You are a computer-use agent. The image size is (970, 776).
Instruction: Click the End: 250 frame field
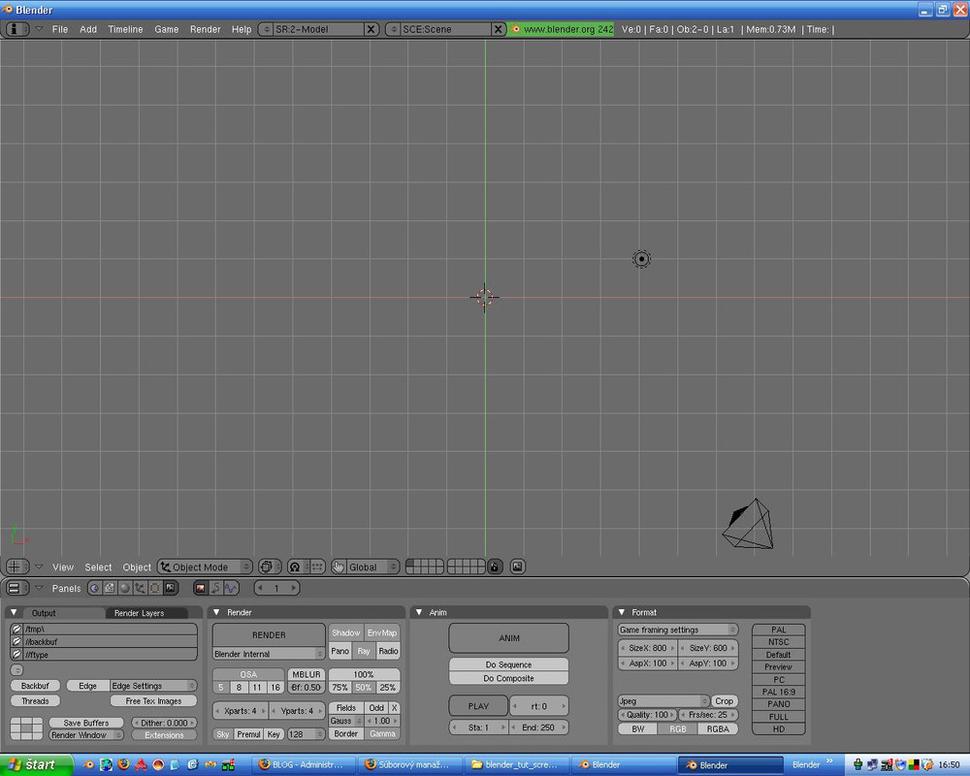[538, 728]
